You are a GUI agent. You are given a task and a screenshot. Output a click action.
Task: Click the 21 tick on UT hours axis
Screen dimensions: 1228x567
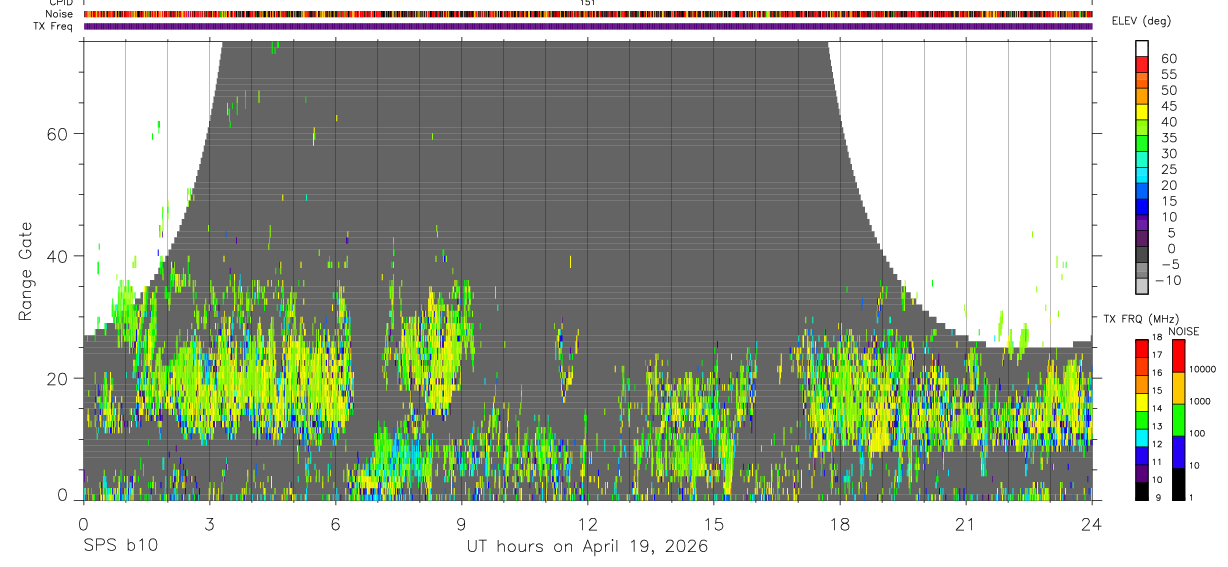pos(965,524)
